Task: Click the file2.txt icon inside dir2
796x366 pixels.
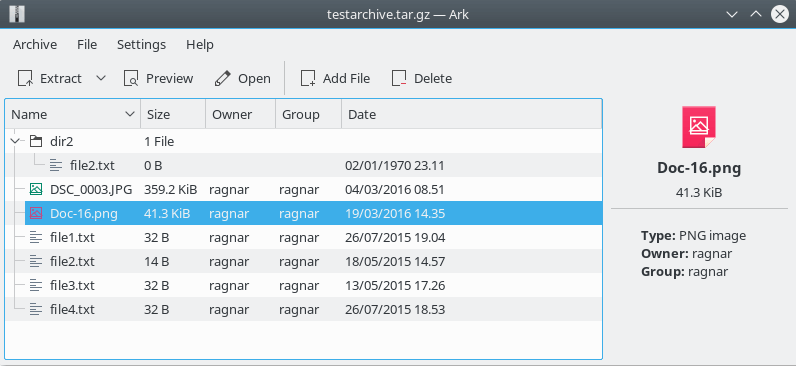Action: pos(56,165)
